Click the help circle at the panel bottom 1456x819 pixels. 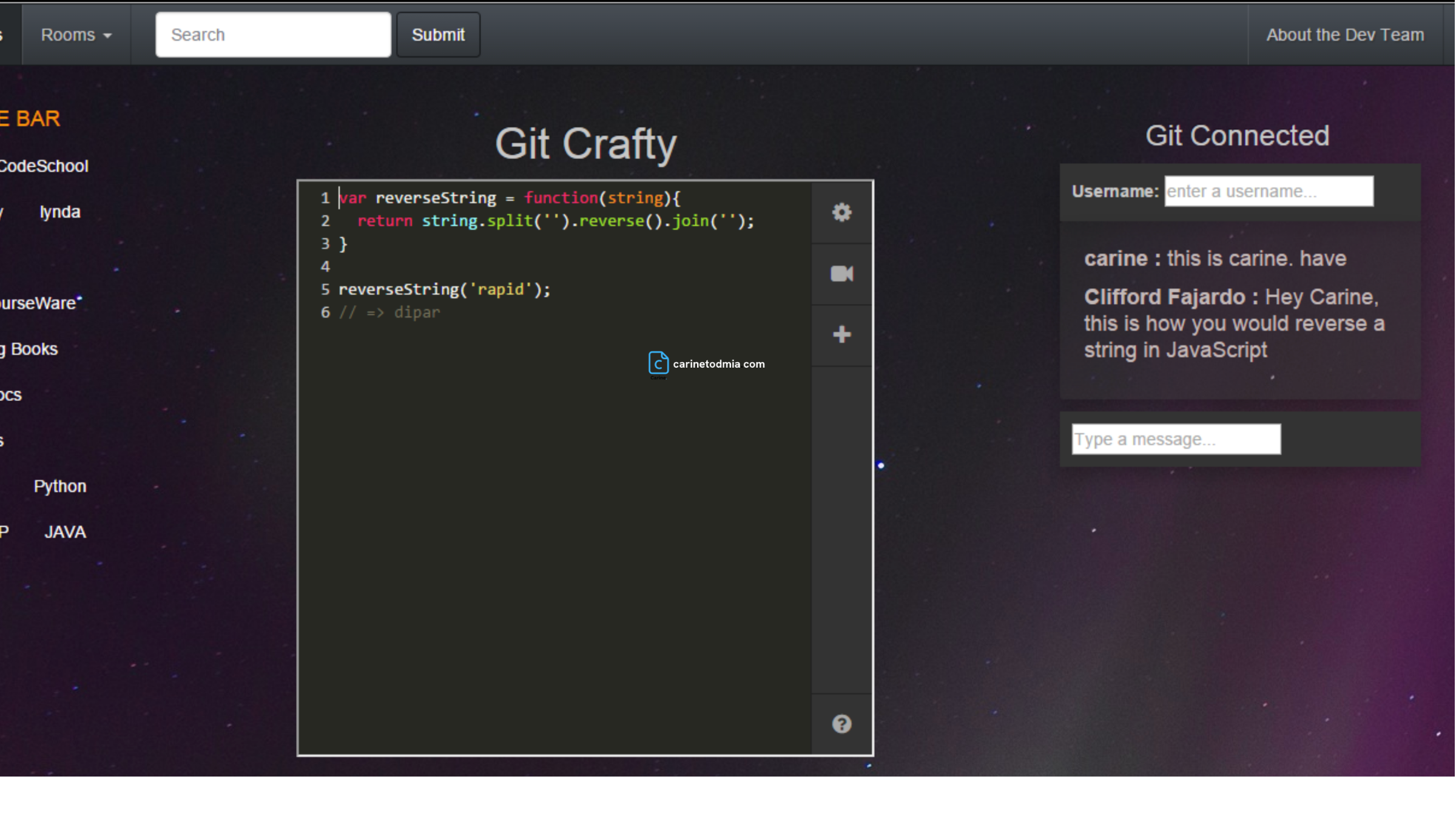841,723
